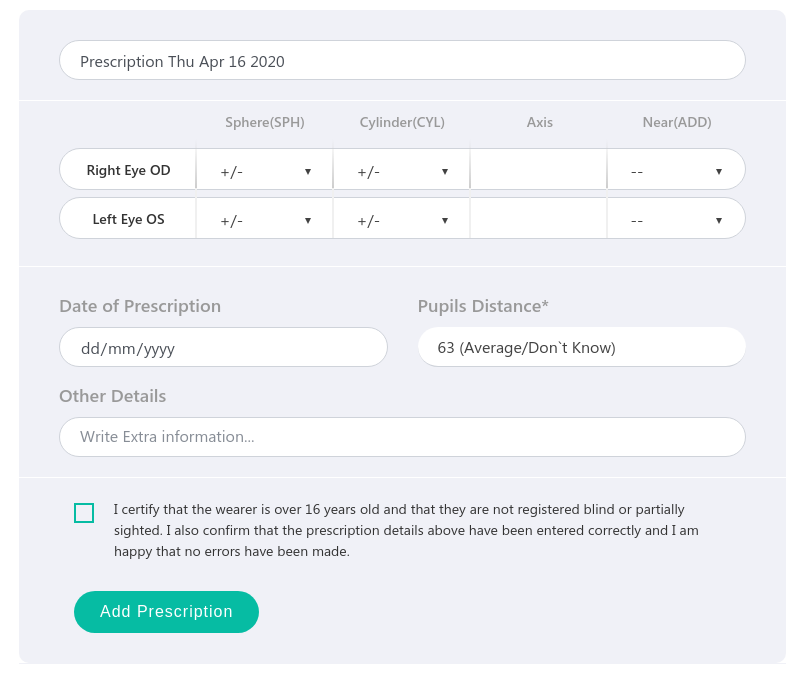Open the Pupils Distance selector
805x674 pixels.
pyautogui.click(x=582, y=348)
